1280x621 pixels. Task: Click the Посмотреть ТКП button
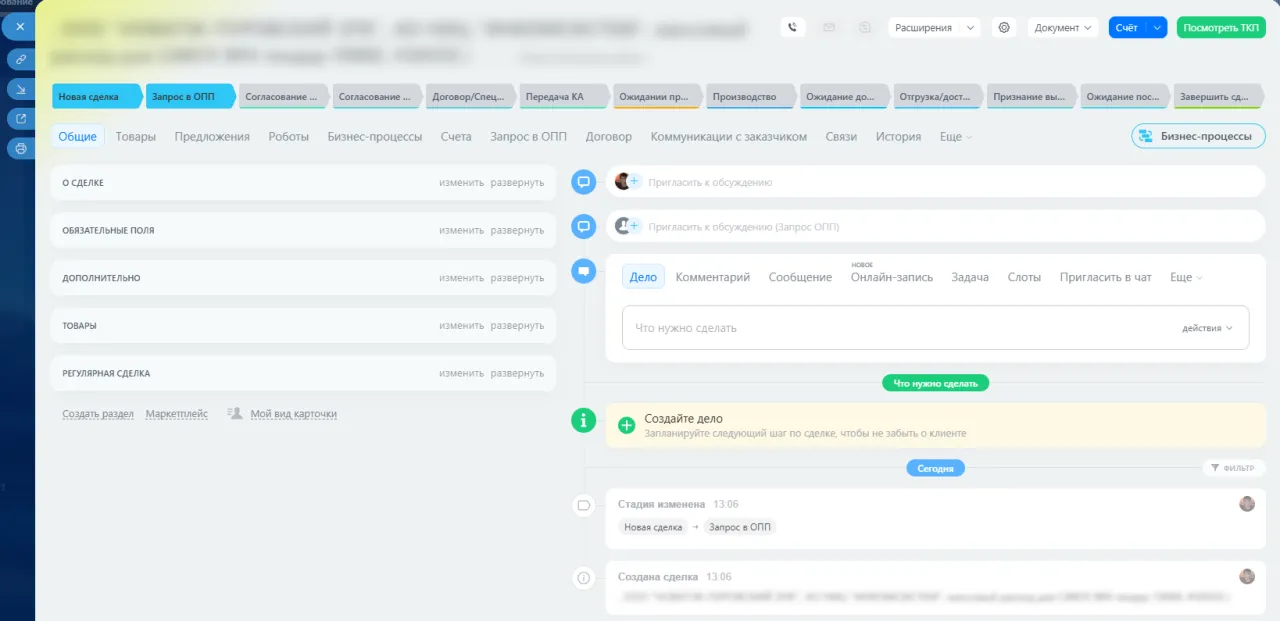(x=1221, y=28)
